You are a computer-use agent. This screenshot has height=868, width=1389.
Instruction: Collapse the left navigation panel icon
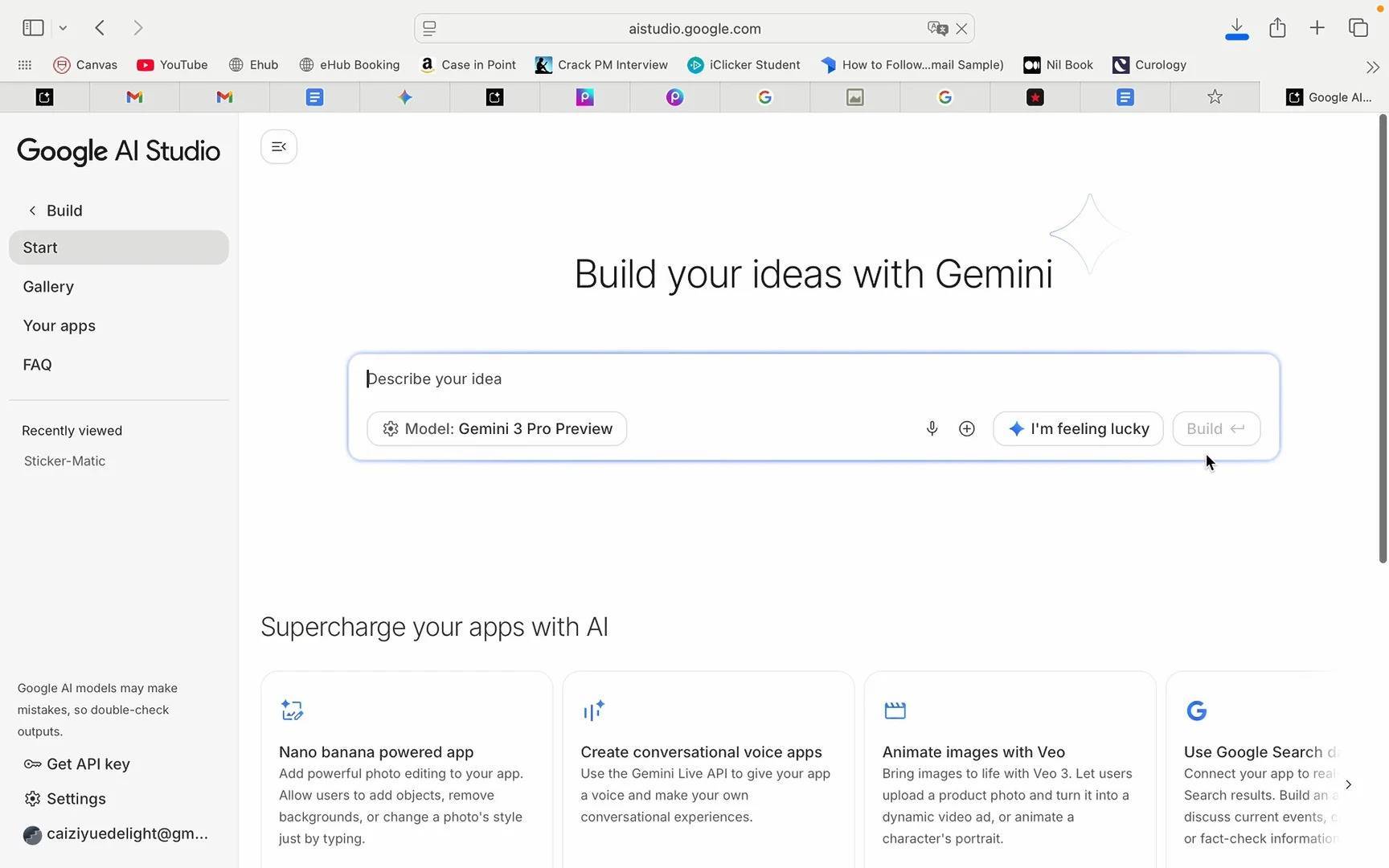(279, 146)
